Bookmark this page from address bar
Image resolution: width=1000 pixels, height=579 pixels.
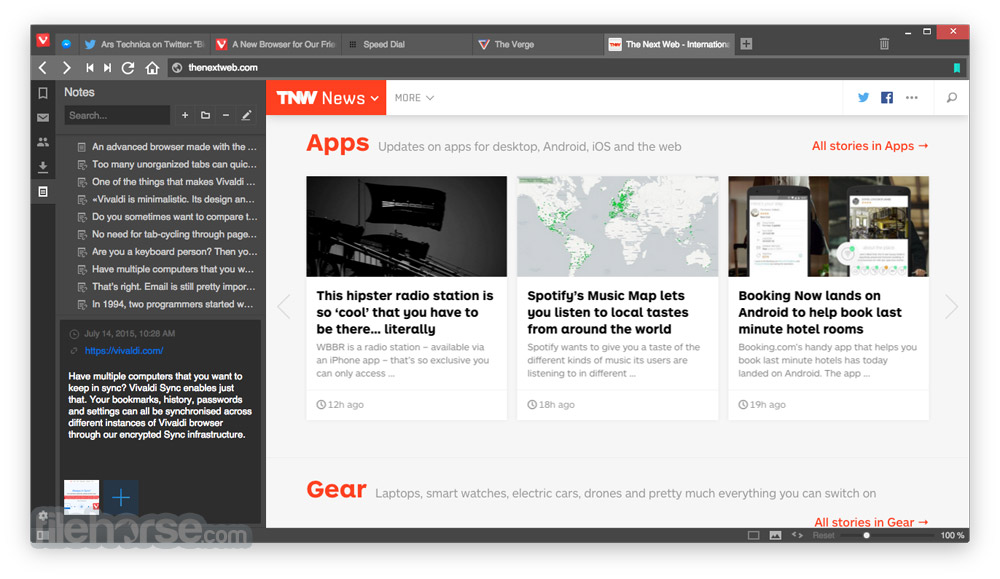(x=957, y=68)
